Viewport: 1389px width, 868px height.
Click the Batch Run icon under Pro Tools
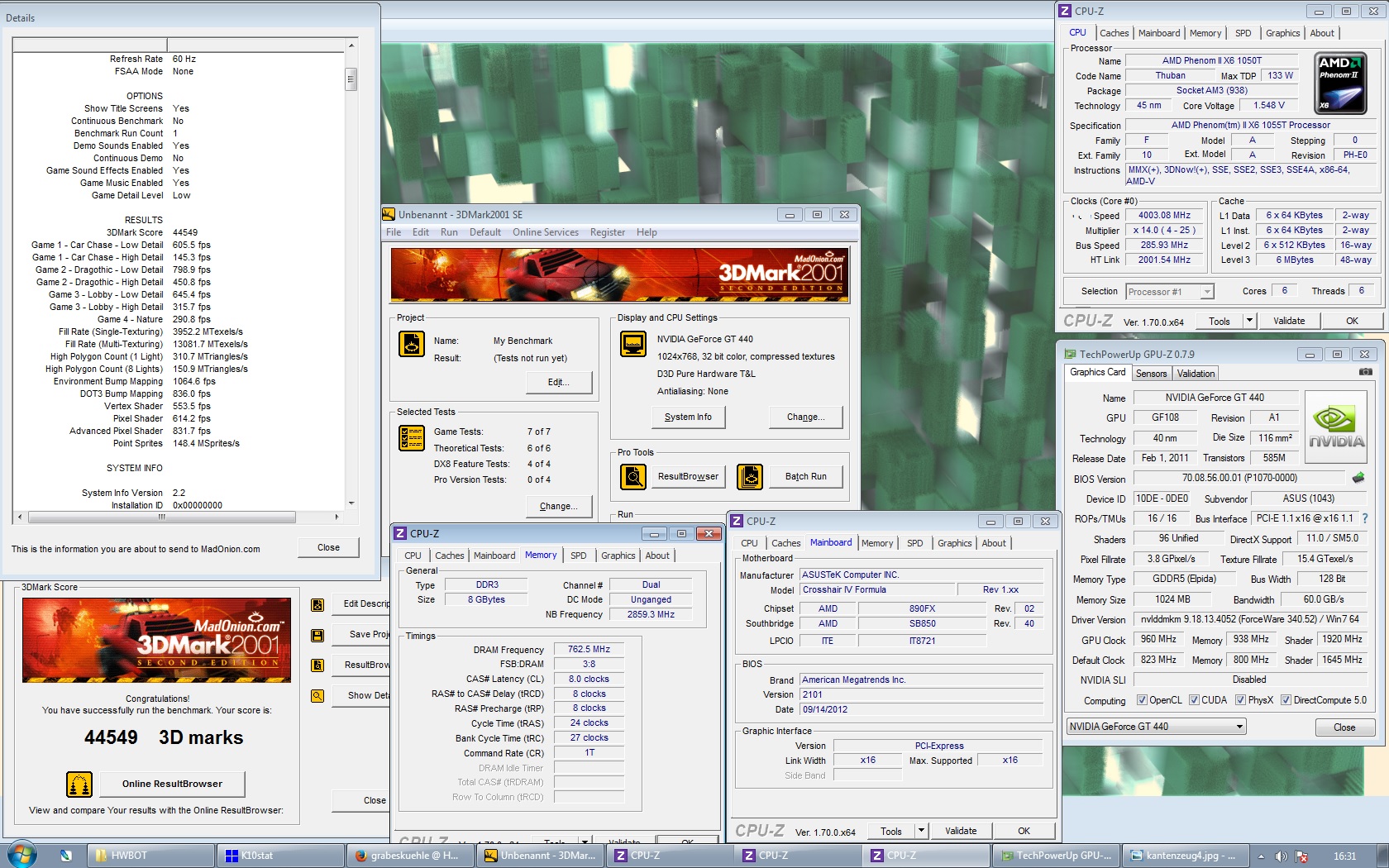point(750,477)
